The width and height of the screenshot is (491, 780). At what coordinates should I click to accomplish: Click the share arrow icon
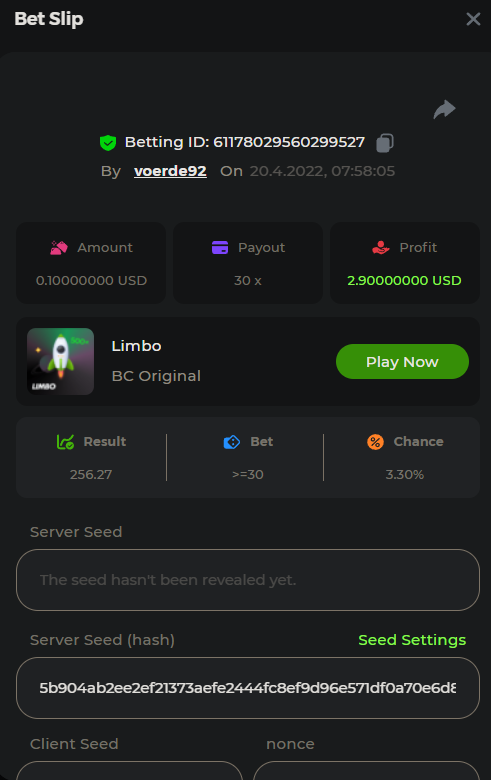tap(444, 109)
